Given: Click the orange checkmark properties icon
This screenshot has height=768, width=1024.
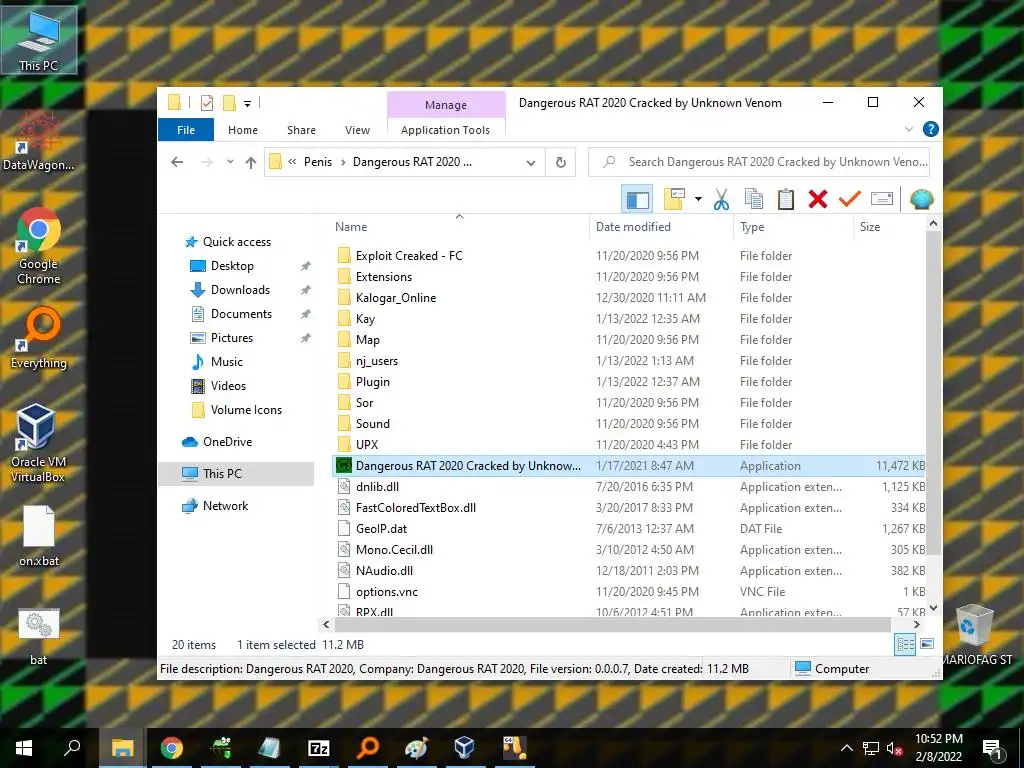Looking at the screenshot, I should [x=850, y=199].
